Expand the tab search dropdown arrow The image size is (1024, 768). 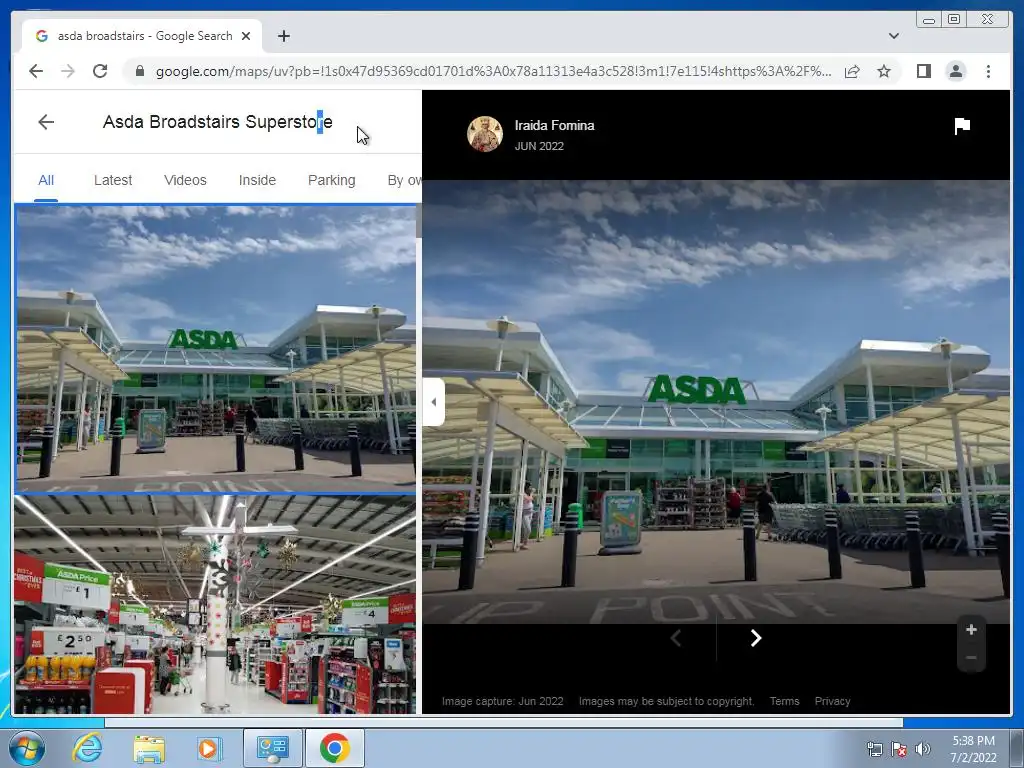click(893, 36)
